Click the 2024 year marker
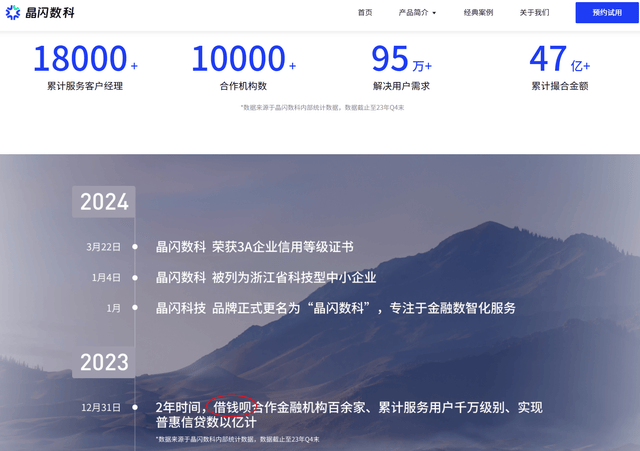The width and height of the screenshot is (640, 451). coord(104,202)
